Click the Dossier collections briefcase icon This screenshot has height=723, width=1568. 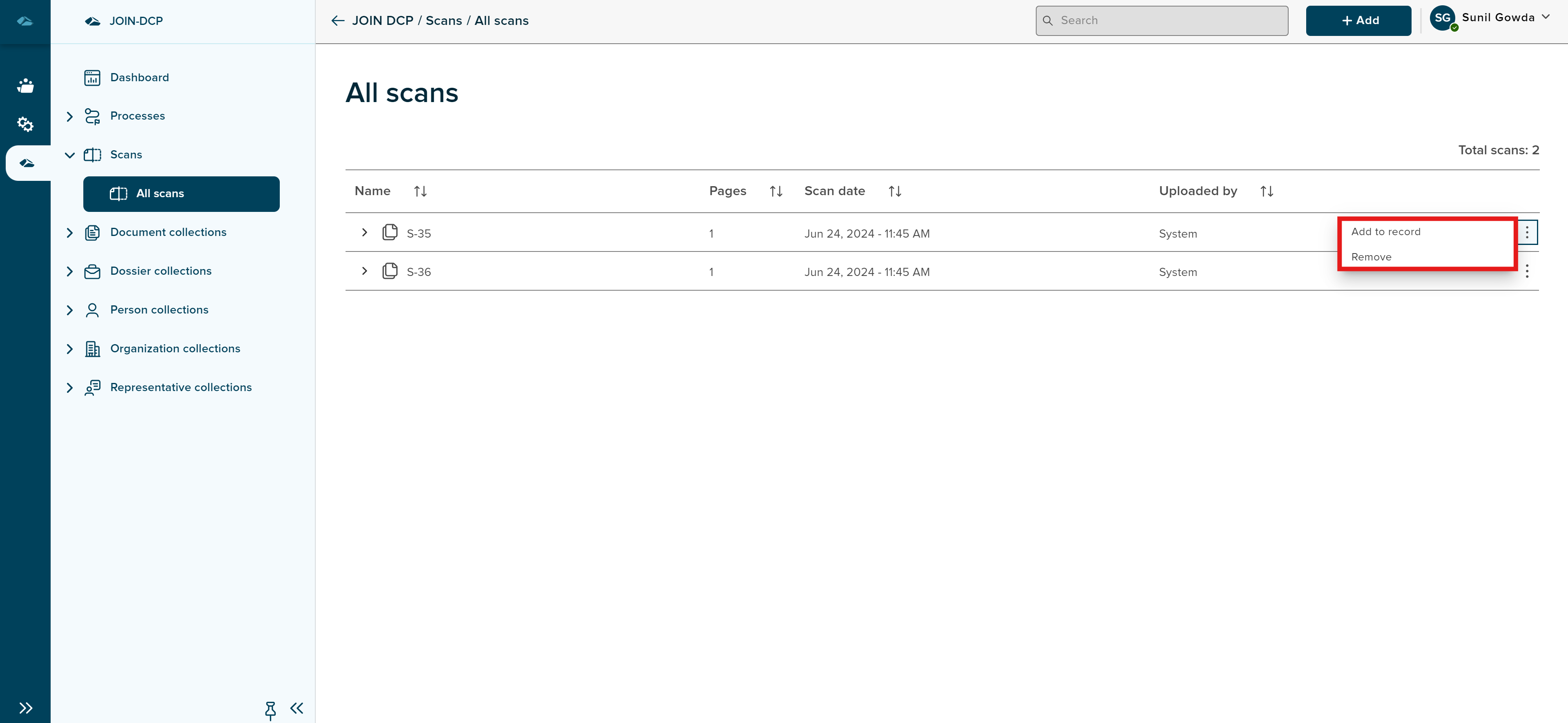92,271
